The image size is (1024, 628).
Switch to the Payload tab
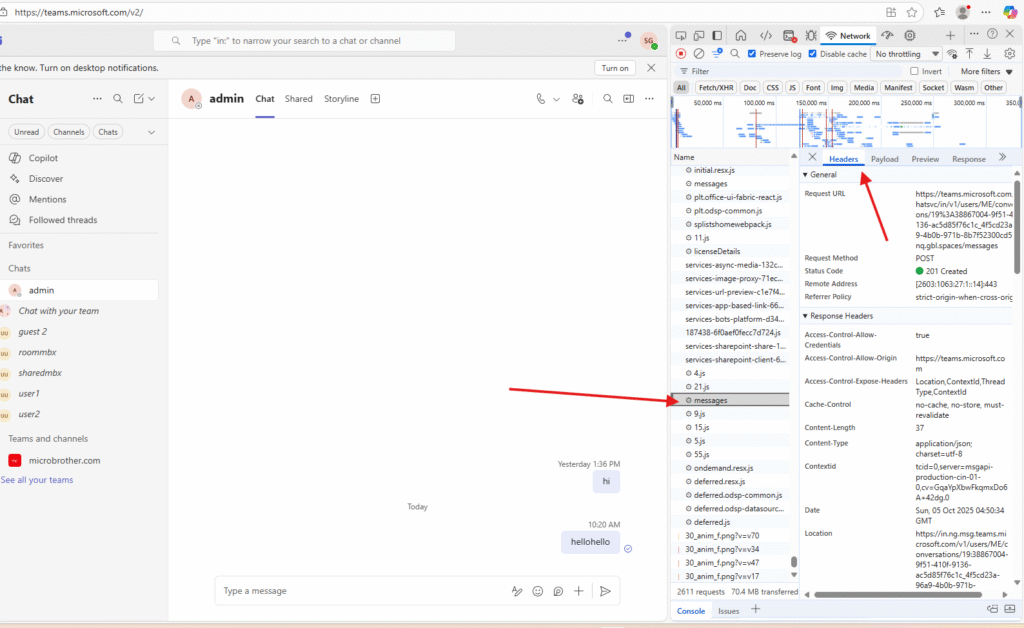[884, 159]
